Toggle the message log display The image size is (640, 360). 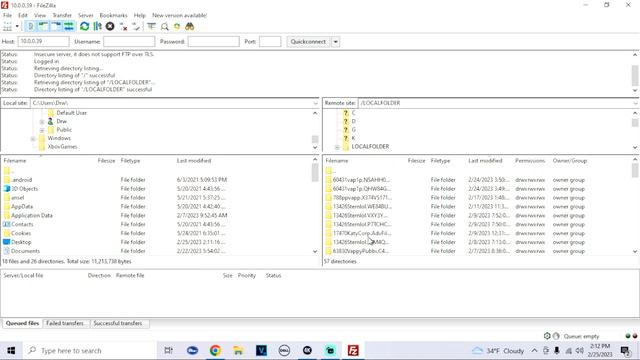pos(30,27)
